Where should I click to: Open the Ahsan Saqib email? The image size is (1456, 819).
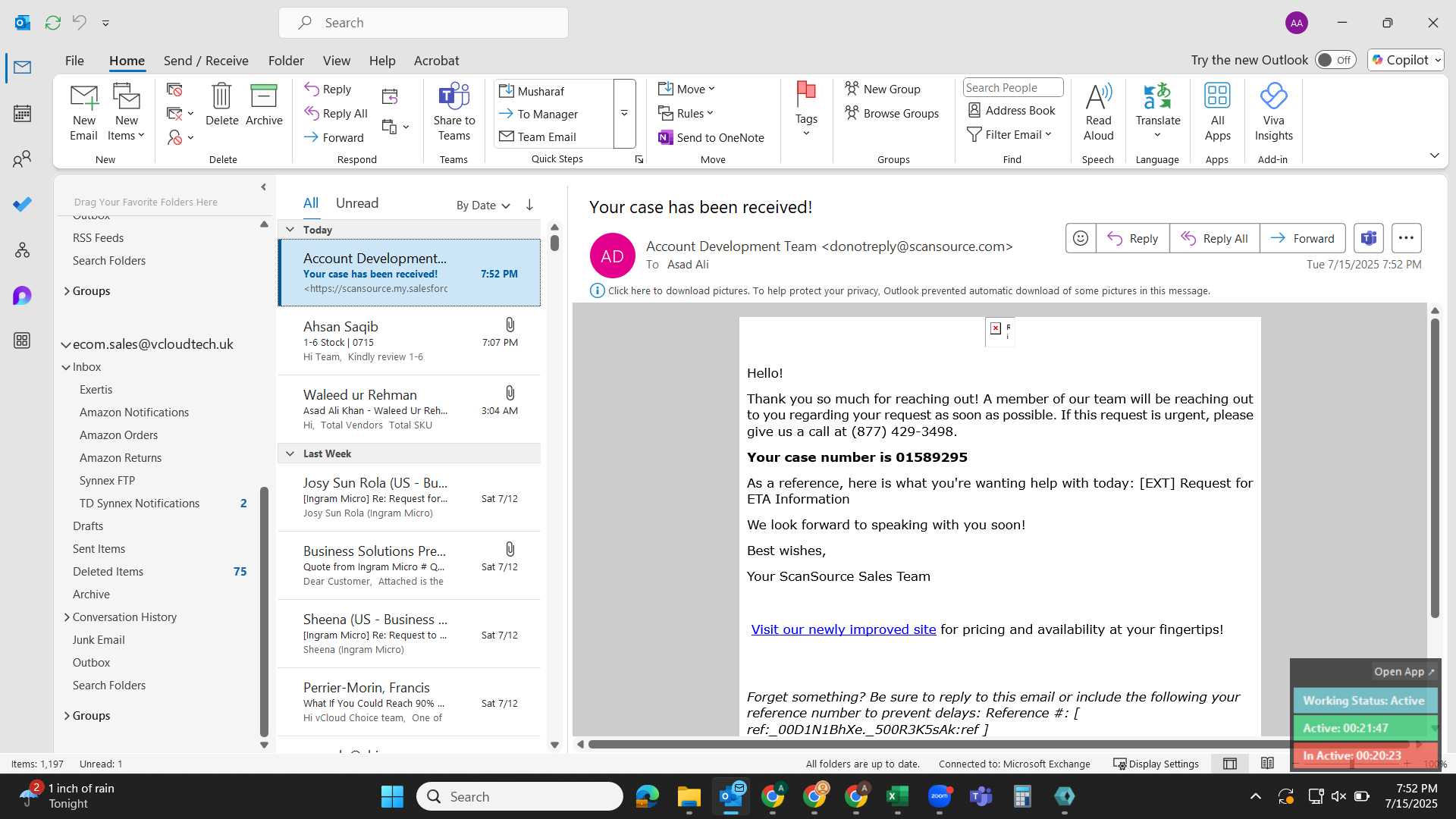[x=409, y=341]
